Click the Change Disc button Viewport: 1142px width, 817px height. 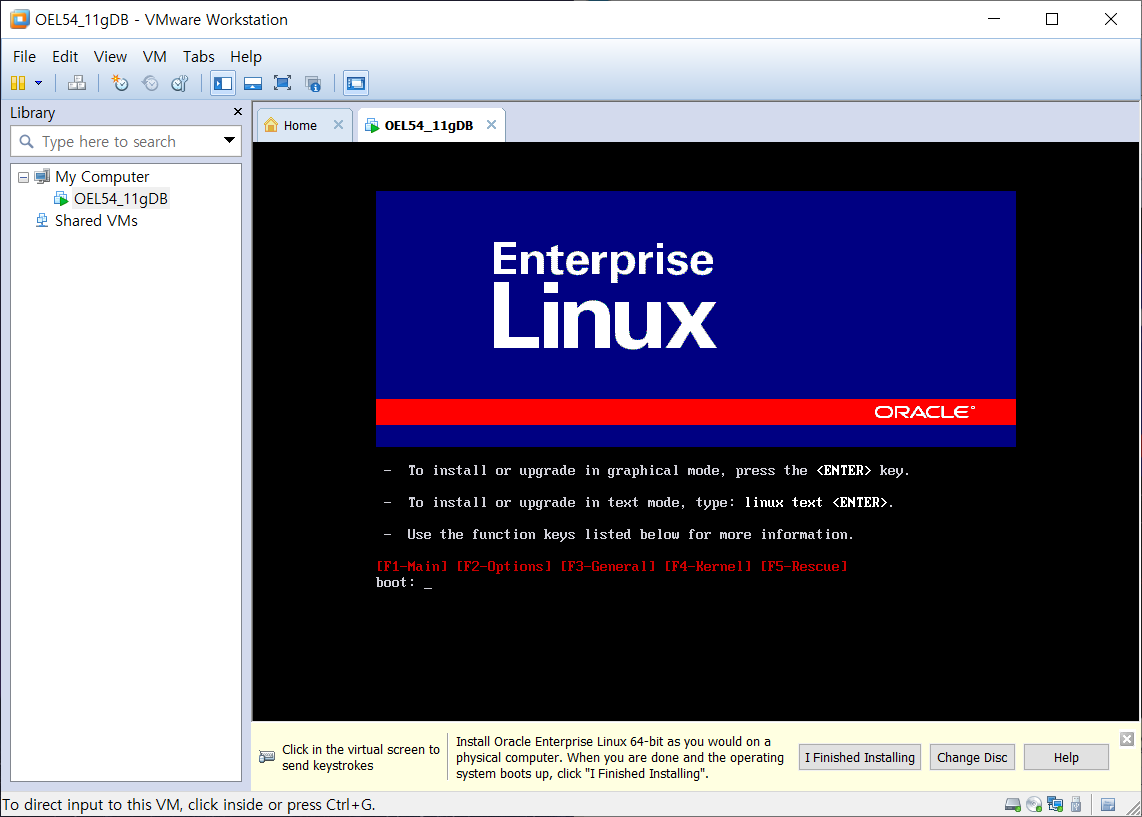[972, 757]
